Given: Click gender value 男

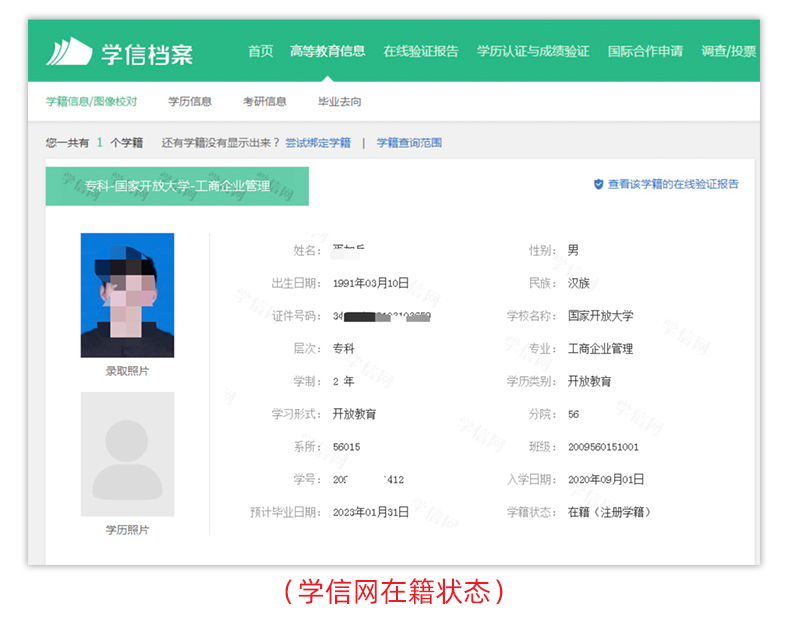Looking at the screenshot, I should pos(573,251).
